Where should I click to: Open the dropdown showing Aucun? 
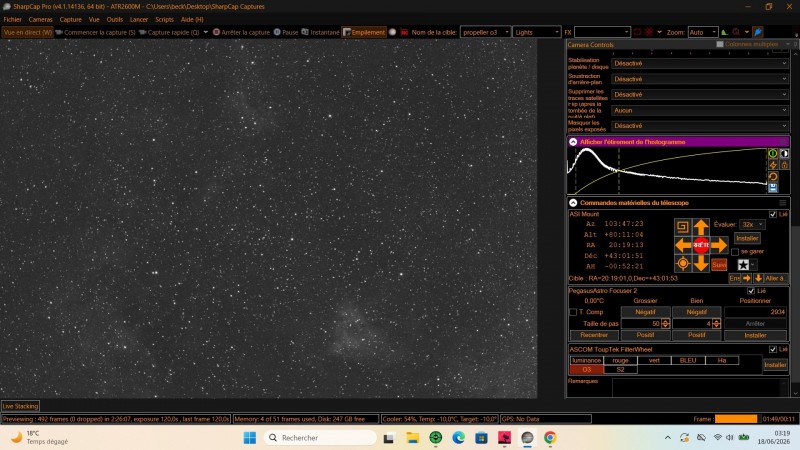(700, 110)
